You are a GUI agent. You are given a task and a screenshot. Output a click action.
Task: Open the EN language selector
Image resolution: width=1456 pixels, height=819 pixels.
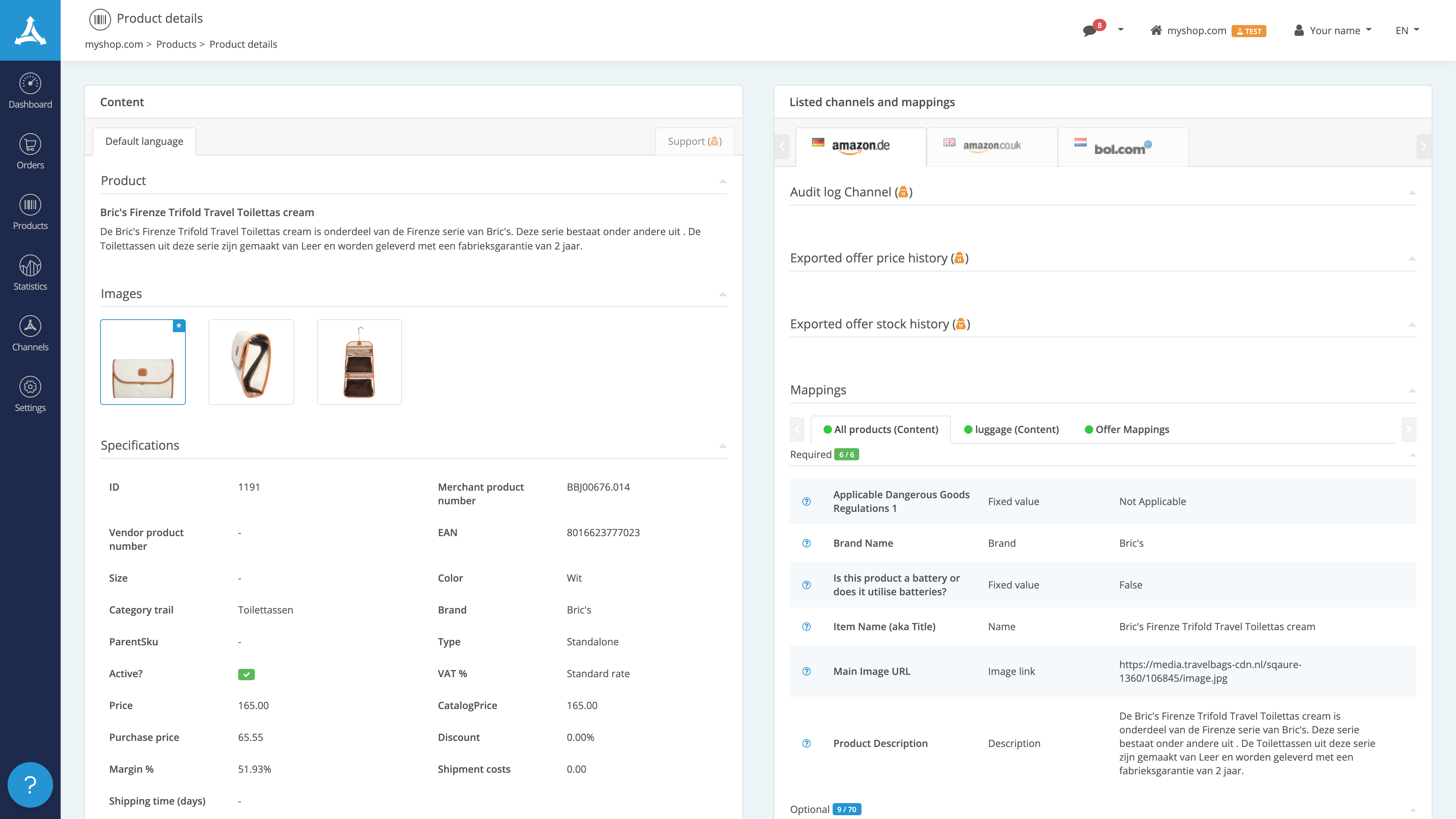[x=1407, y=31]
